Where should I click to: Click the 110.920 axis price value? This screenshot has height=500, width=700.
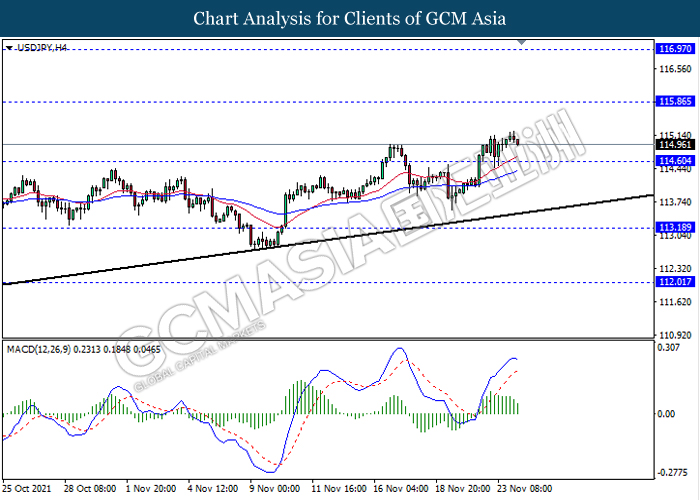pos(675,335)
